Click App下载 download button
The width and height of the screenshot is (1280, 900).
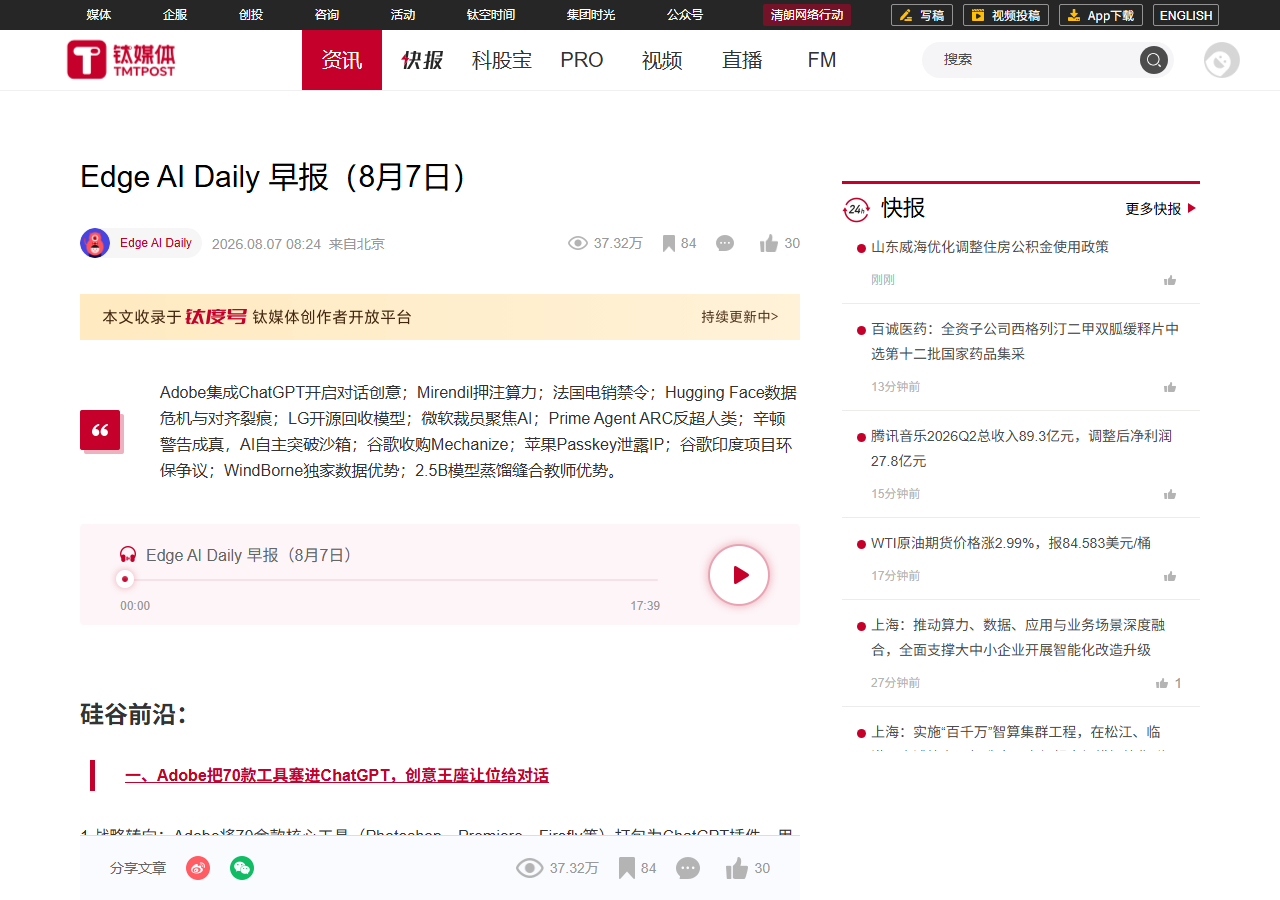tap(1101, 15)
